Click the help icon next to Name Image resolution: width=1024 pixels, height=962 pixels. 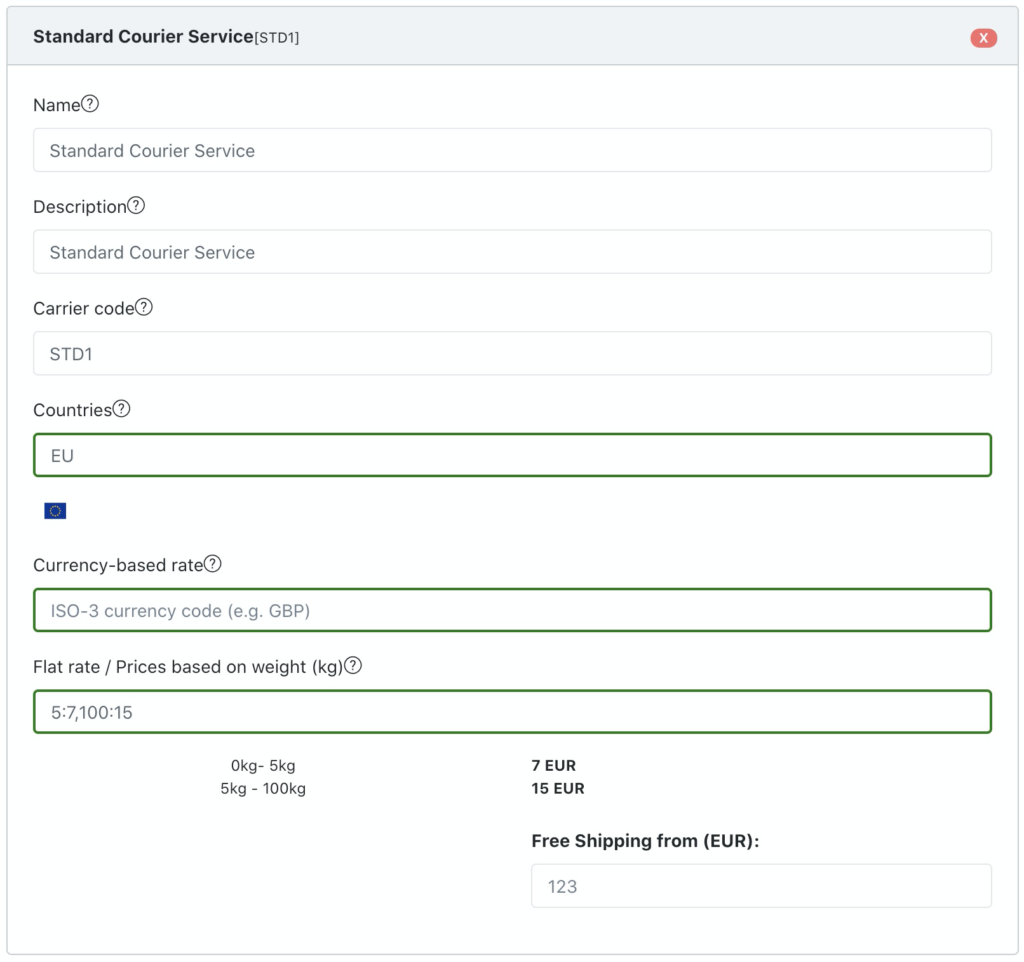[90, 104]
